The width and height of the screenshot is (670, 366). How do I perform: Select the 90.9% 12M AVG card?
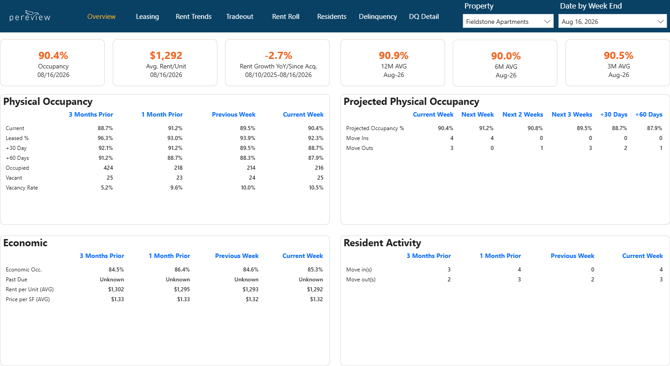(393, 63)
